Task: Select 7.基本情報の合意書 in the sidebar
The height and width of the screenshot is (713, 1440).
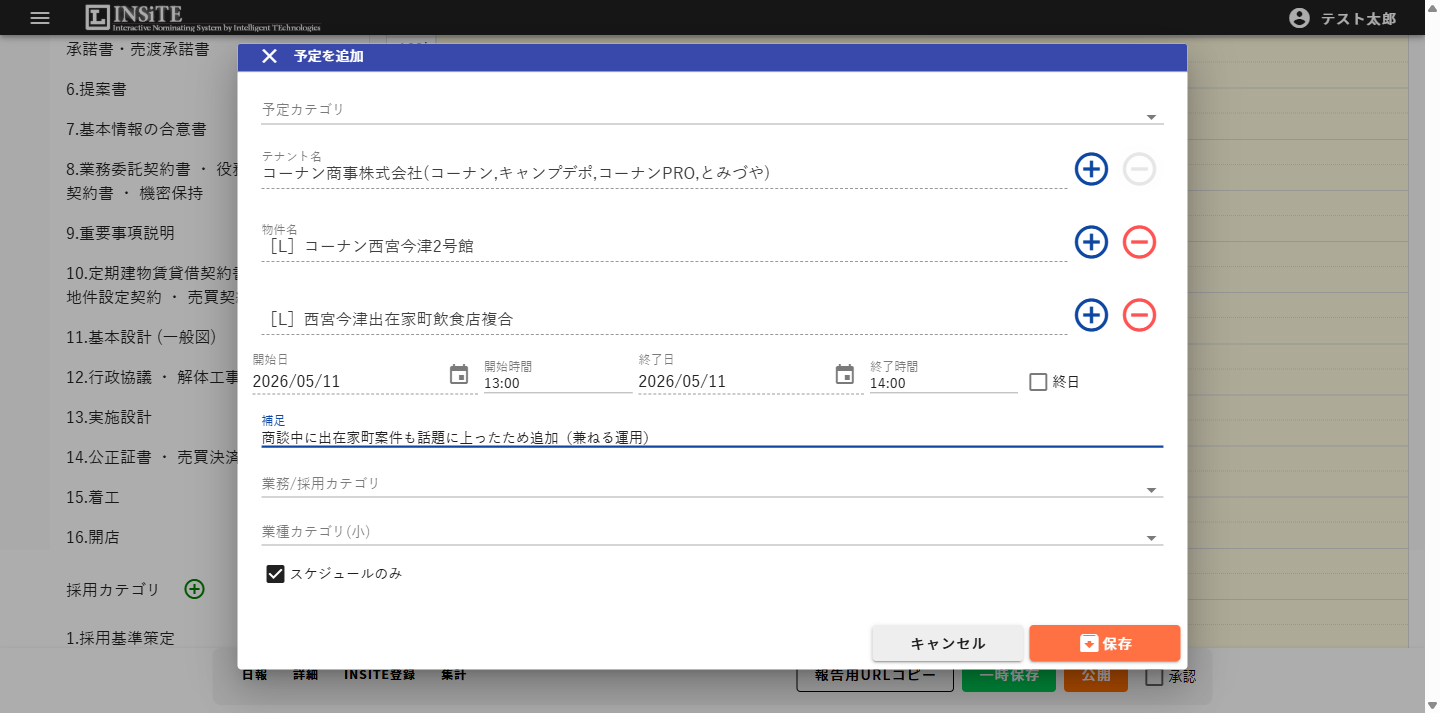Action: click(x=136, y=129)
